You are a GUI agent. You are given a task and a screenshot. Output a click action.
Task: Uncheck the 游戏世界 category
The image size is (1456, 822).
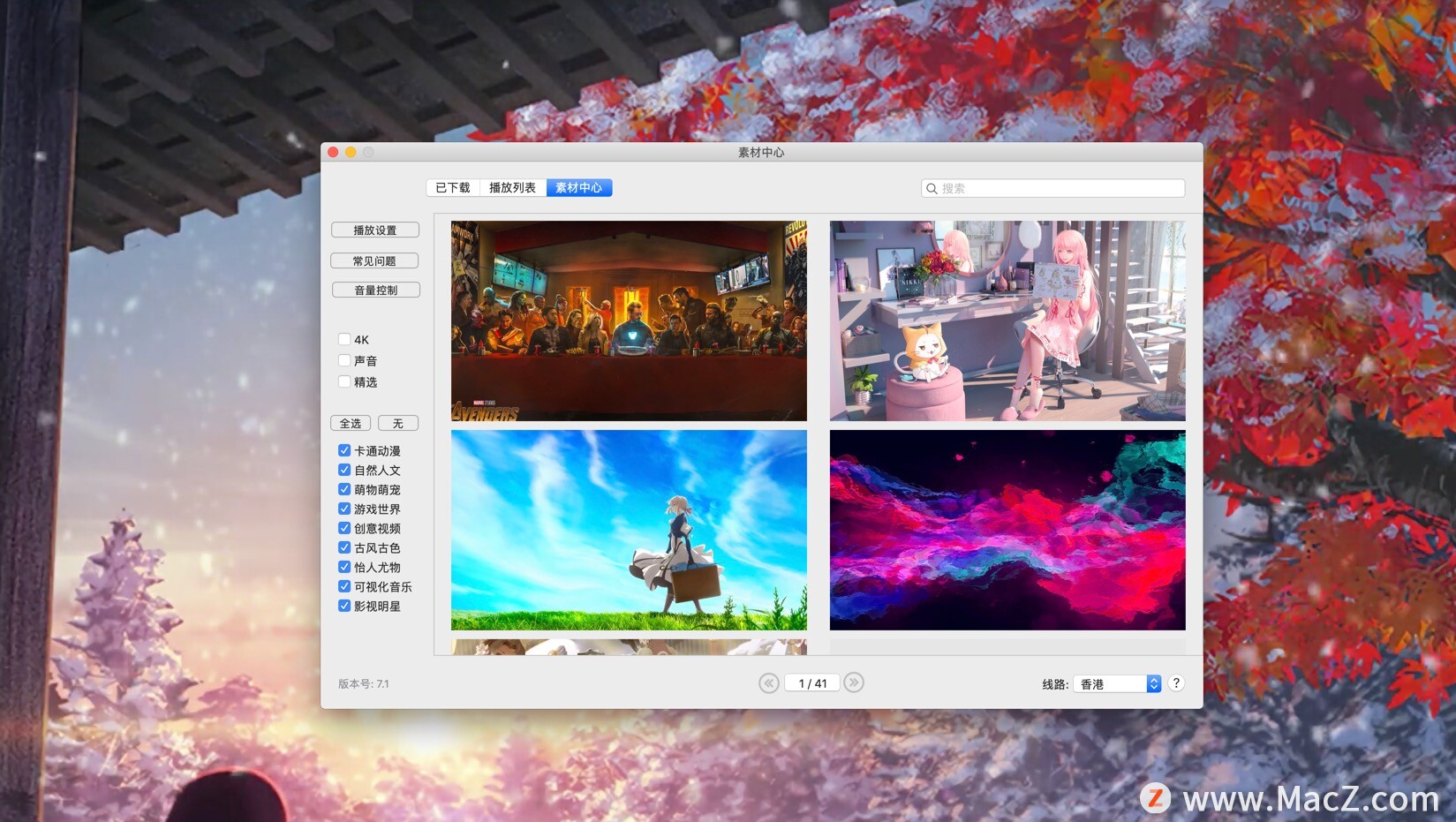coord(344,509)
